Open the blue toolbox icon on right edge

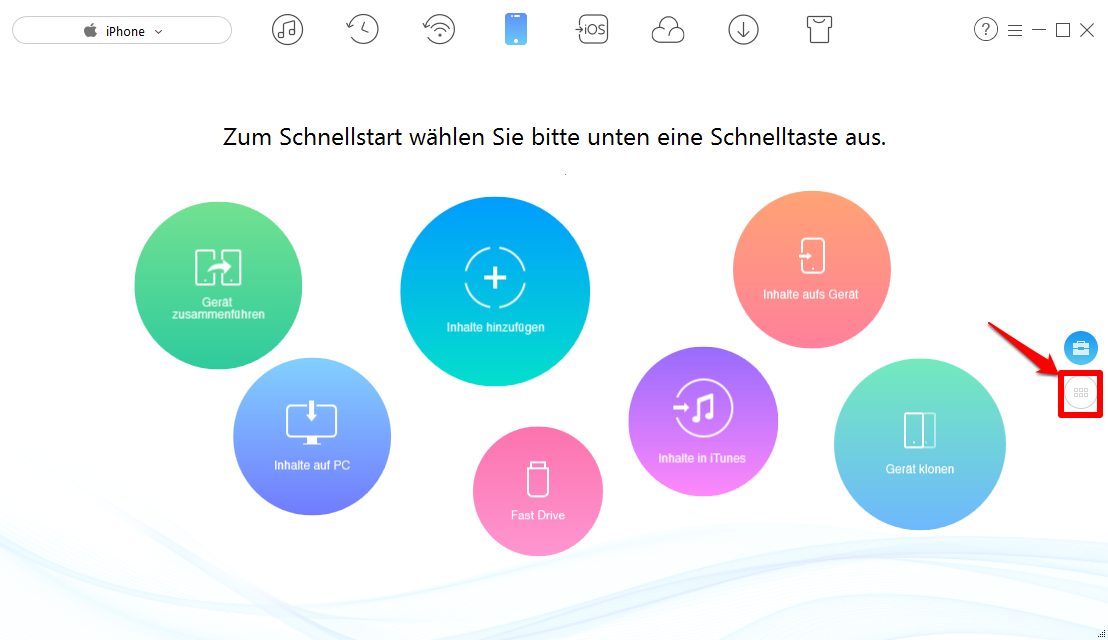tap(1081, 347)
